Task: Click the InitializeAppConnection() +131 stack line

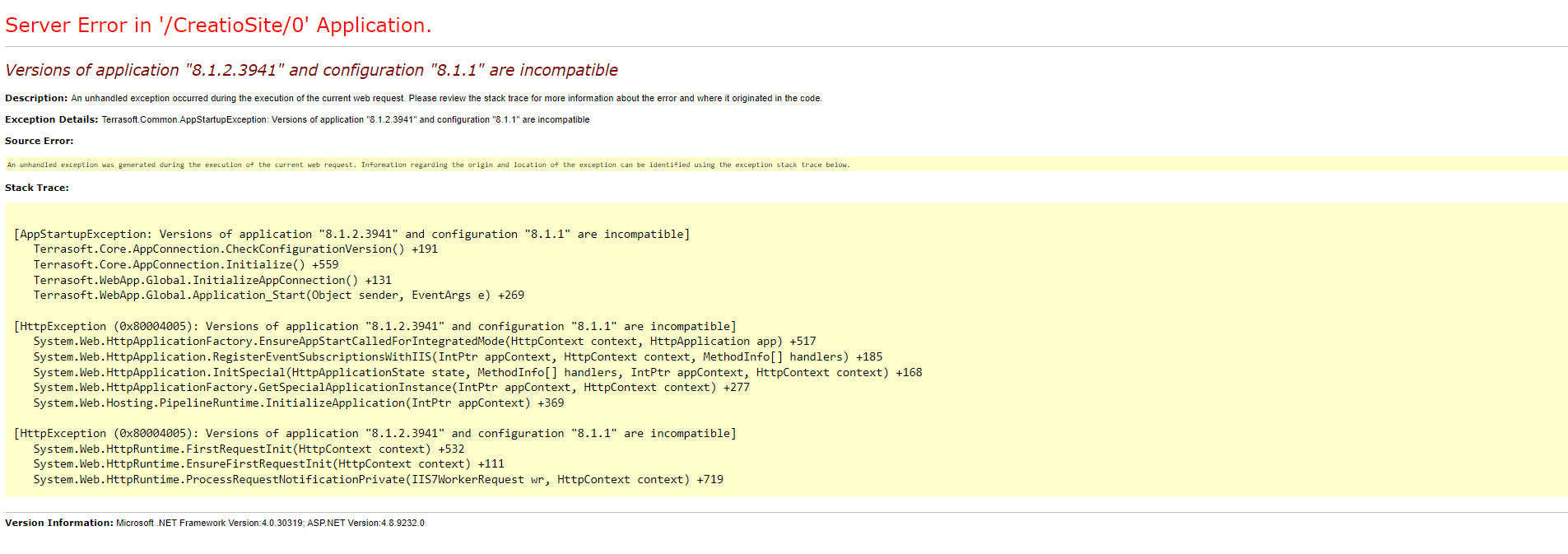Action: pos(212,281)
